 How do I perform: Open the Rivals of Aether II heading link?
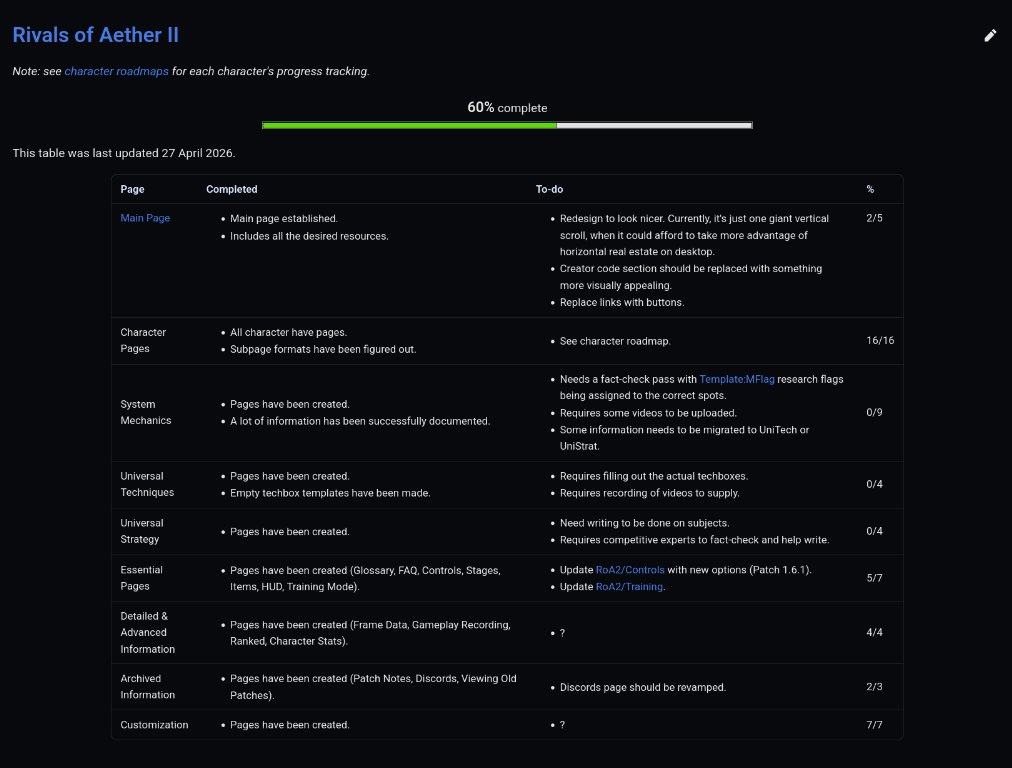point(96,35)
